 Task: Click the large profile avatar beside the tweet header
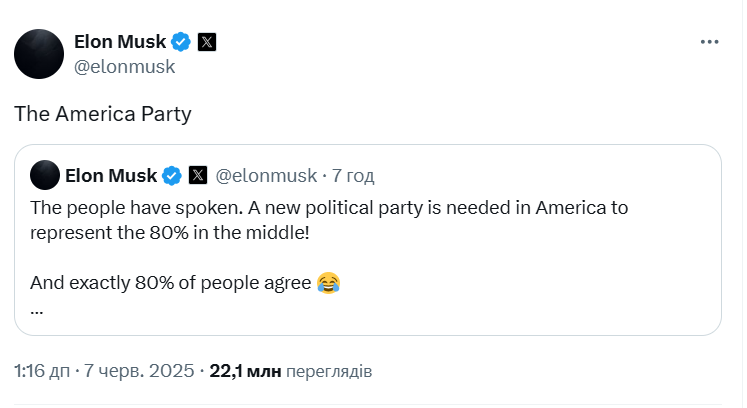point(39,54)
